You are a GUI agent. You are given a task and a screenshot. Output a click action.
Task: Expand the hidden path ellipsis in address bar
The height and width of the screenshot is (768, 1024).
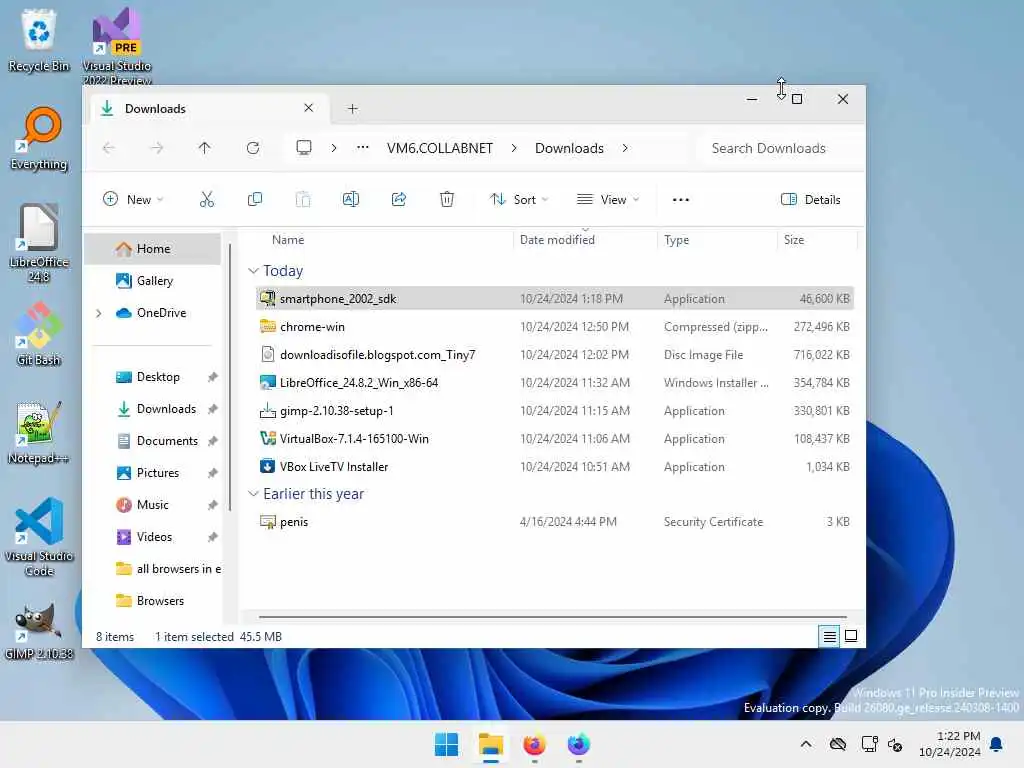[x=362, y=148]
